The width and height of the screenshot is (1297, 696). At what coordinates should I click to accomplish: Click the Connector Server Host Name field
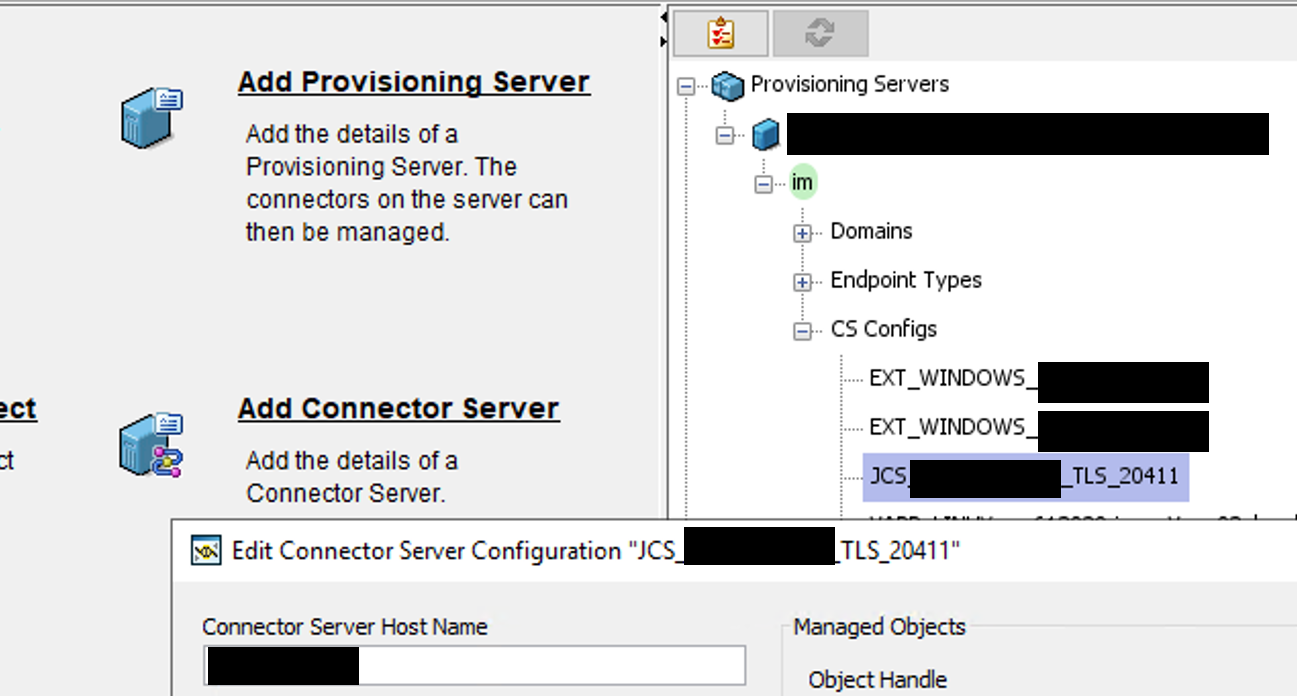coord(550,666)
